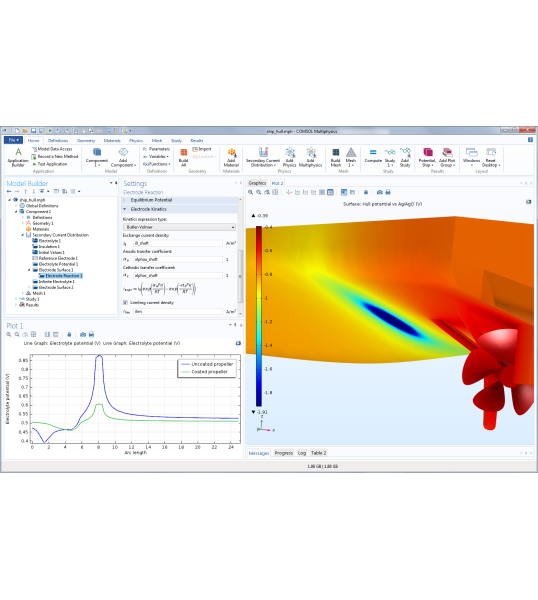Expand the Geometry 1 tree node
This screenshot has width=538, height=600.
point(23,223)
